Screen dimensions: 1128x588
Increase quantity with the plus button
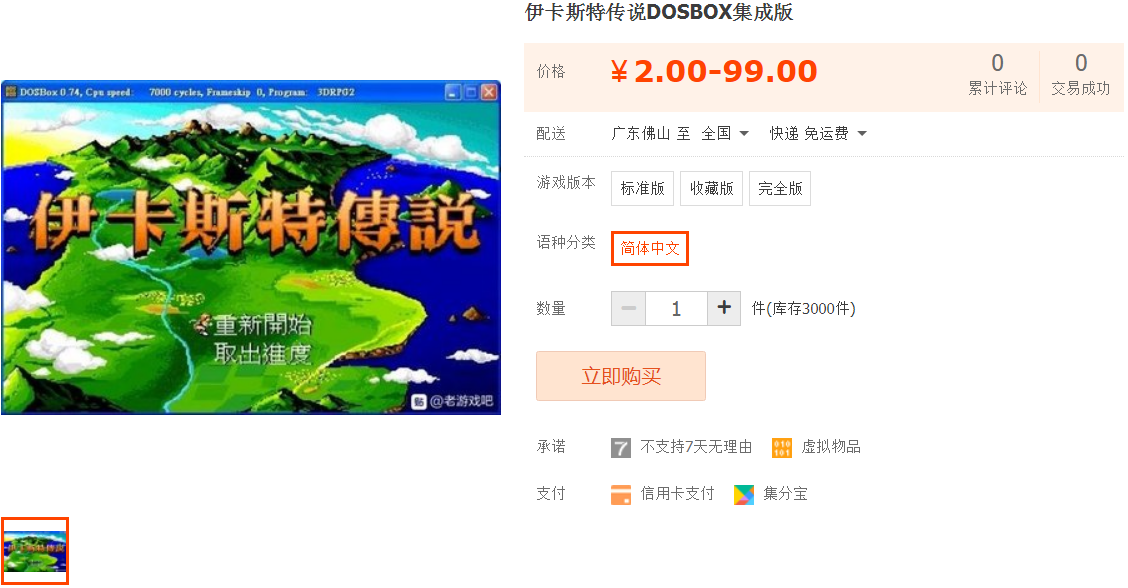(724, 308)
